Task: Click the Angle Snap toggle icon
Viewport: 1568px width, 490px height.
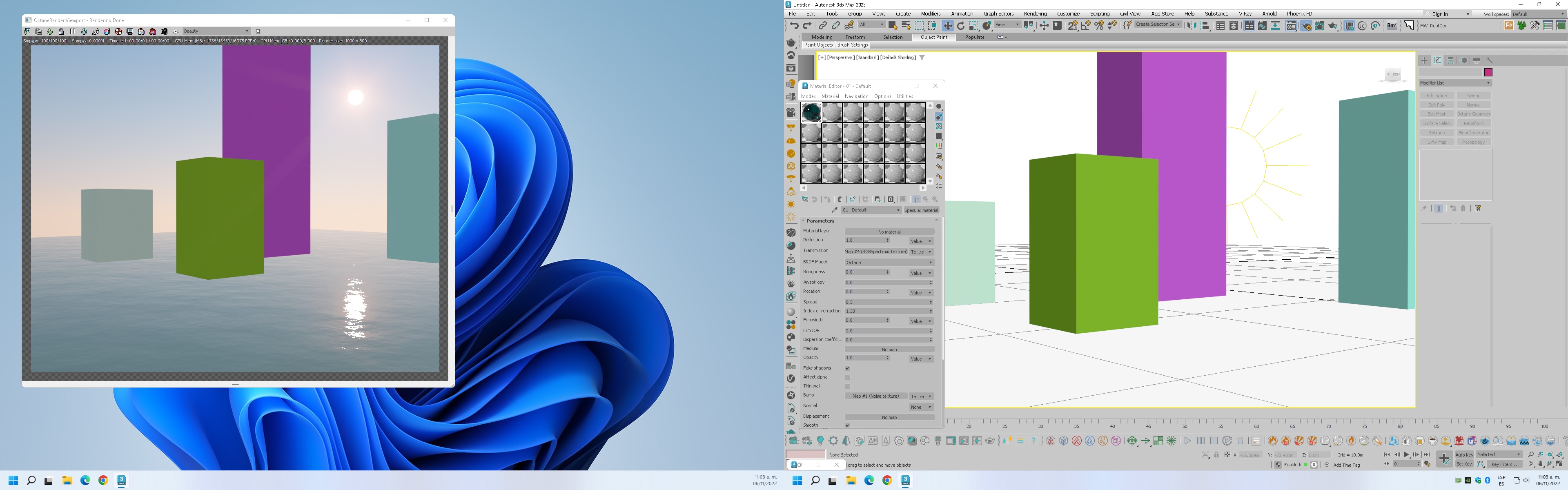Action: (x=1085, y=26)
